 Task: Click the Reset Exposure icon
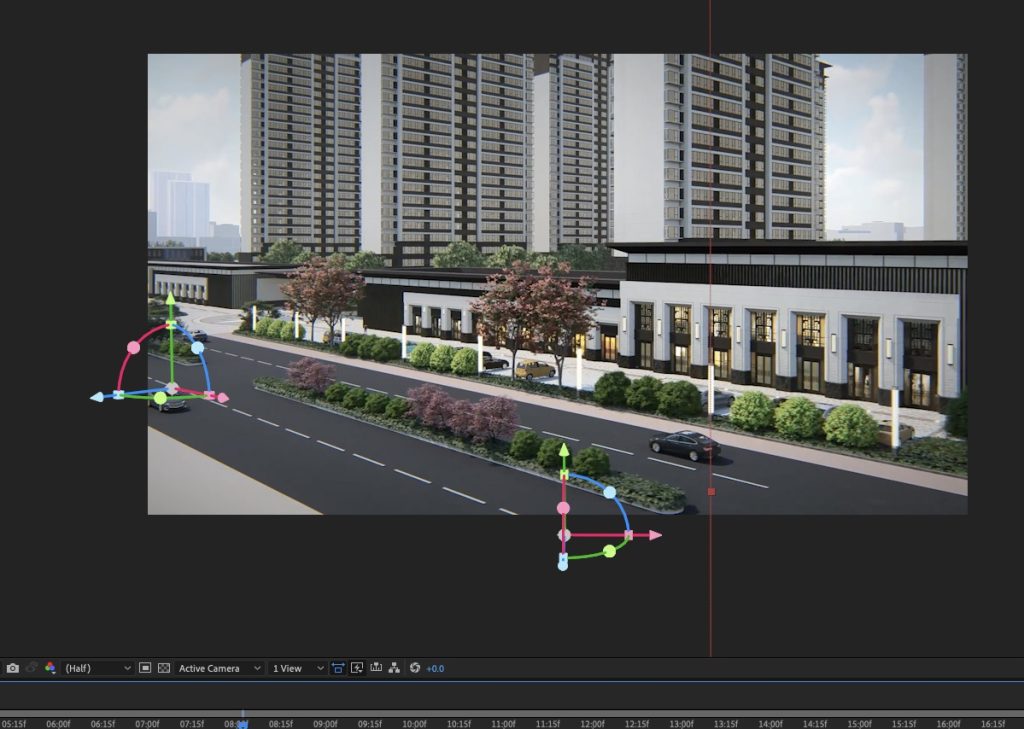coord(414,668)
